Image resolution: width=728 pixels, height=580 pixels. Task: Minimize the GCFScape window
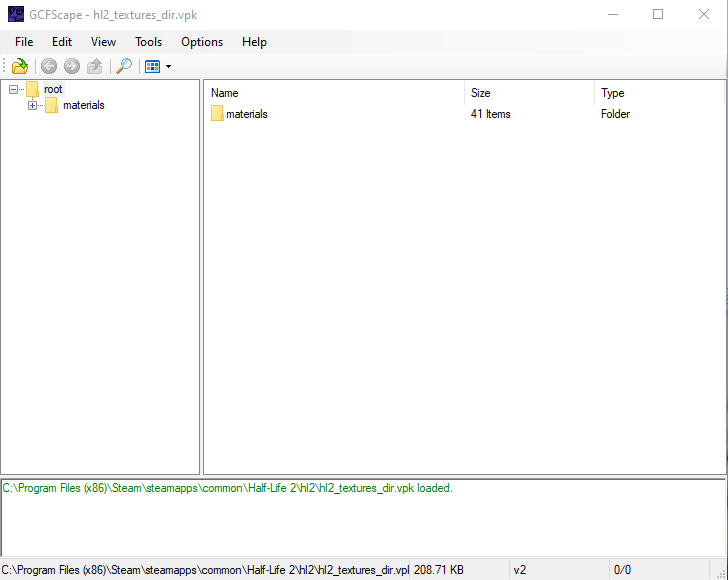point(613,14)
